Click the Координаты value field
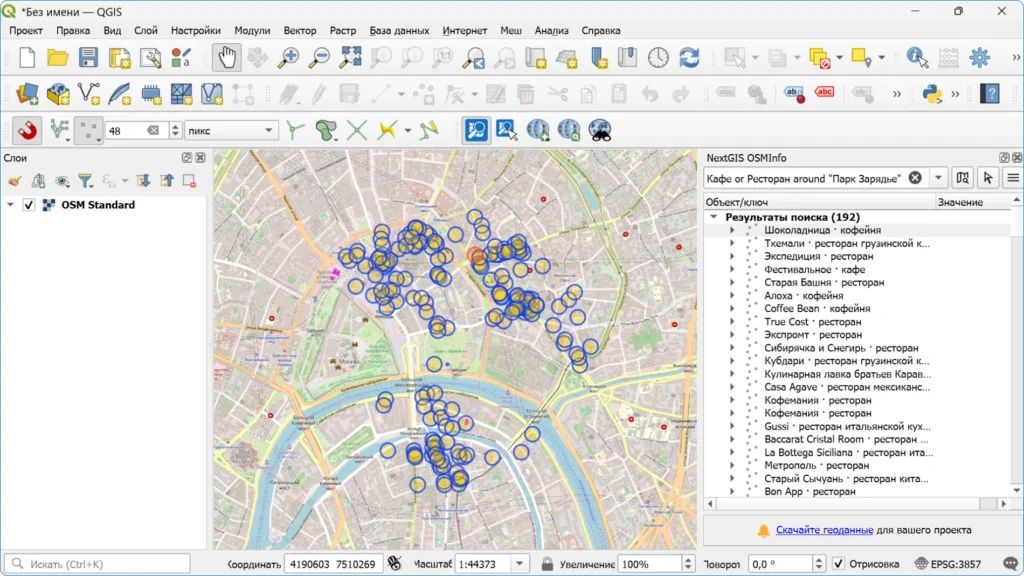The height and width of the screenshot is (576, 1024). (333, 564)
